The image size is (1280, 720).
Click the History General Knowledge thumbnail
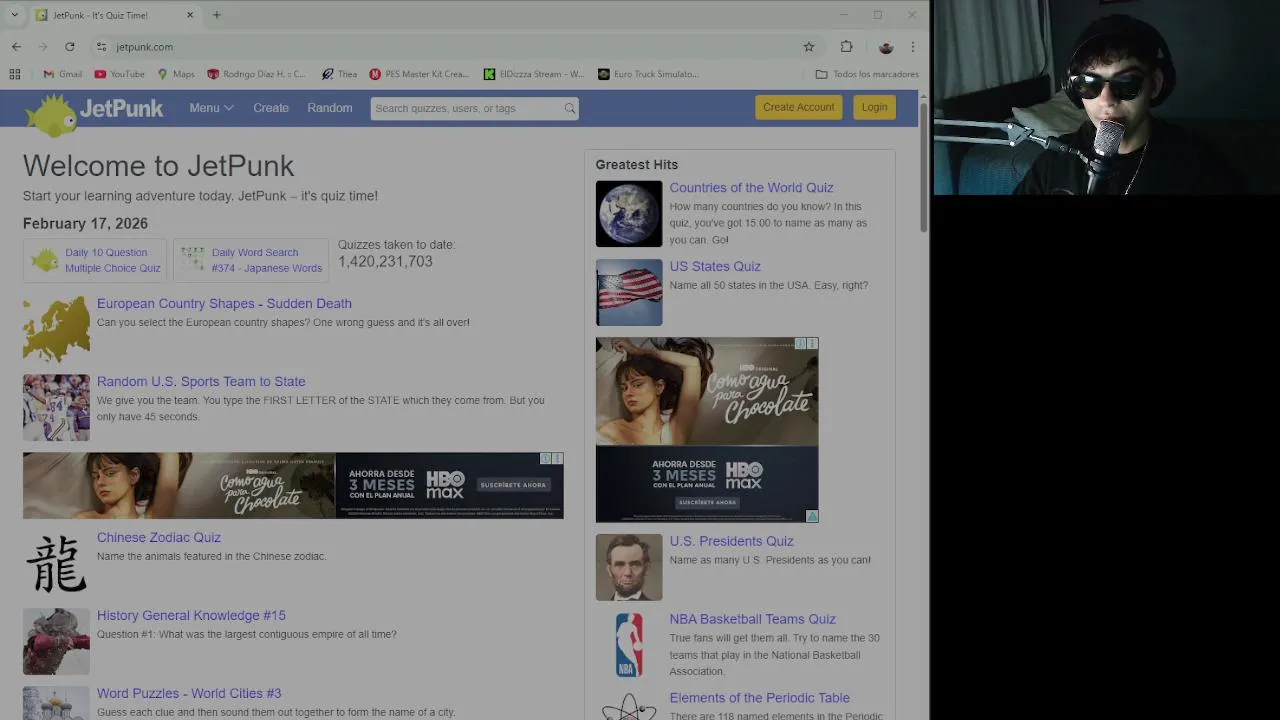(56, 641)
